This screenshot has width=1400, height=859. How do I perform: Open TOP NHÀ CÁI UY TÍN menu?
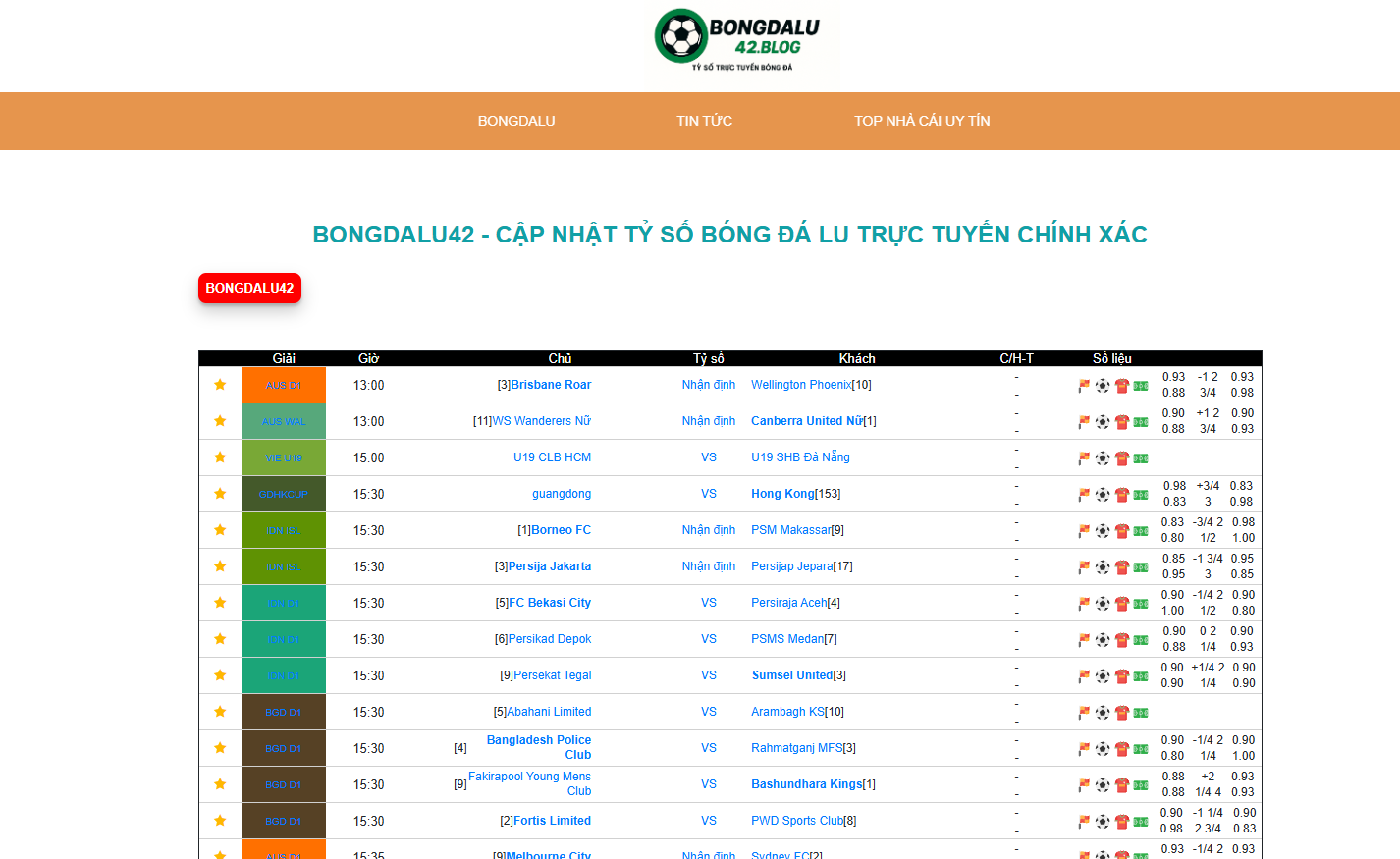pyautogui.click(x=922, y=121)
